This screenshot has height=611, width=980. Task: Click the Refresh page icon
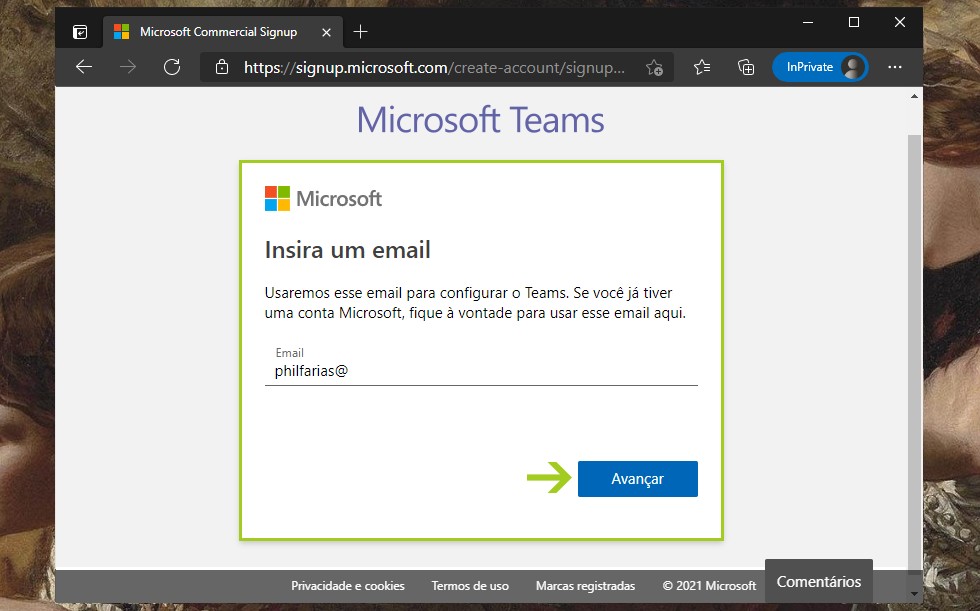click(x=172, y=67)
